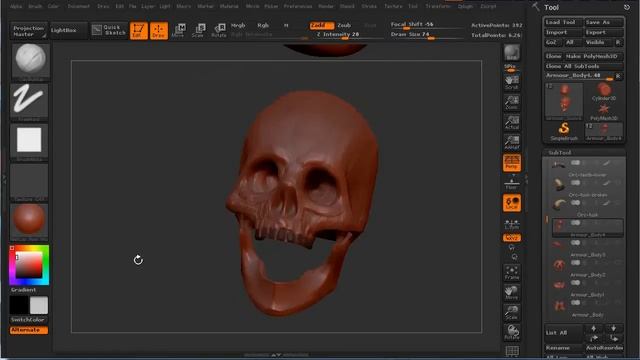Image resolution: width=640 pixels, height=360 pixels.
Task: Select the SimpleBrush tool icon
Action: coord(564,131)
